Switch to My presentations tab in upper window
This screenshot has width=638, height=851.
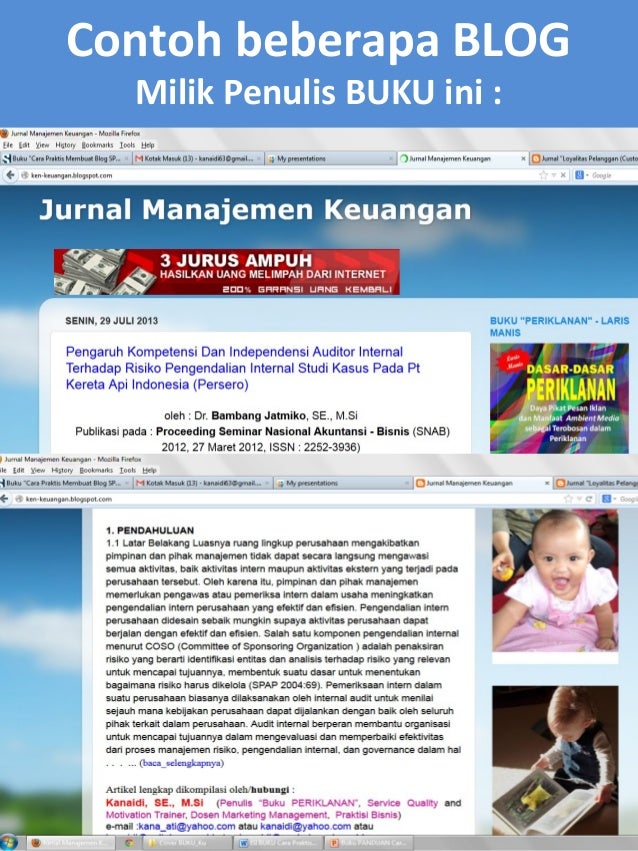pyautogui.click(x=330, y=159)
